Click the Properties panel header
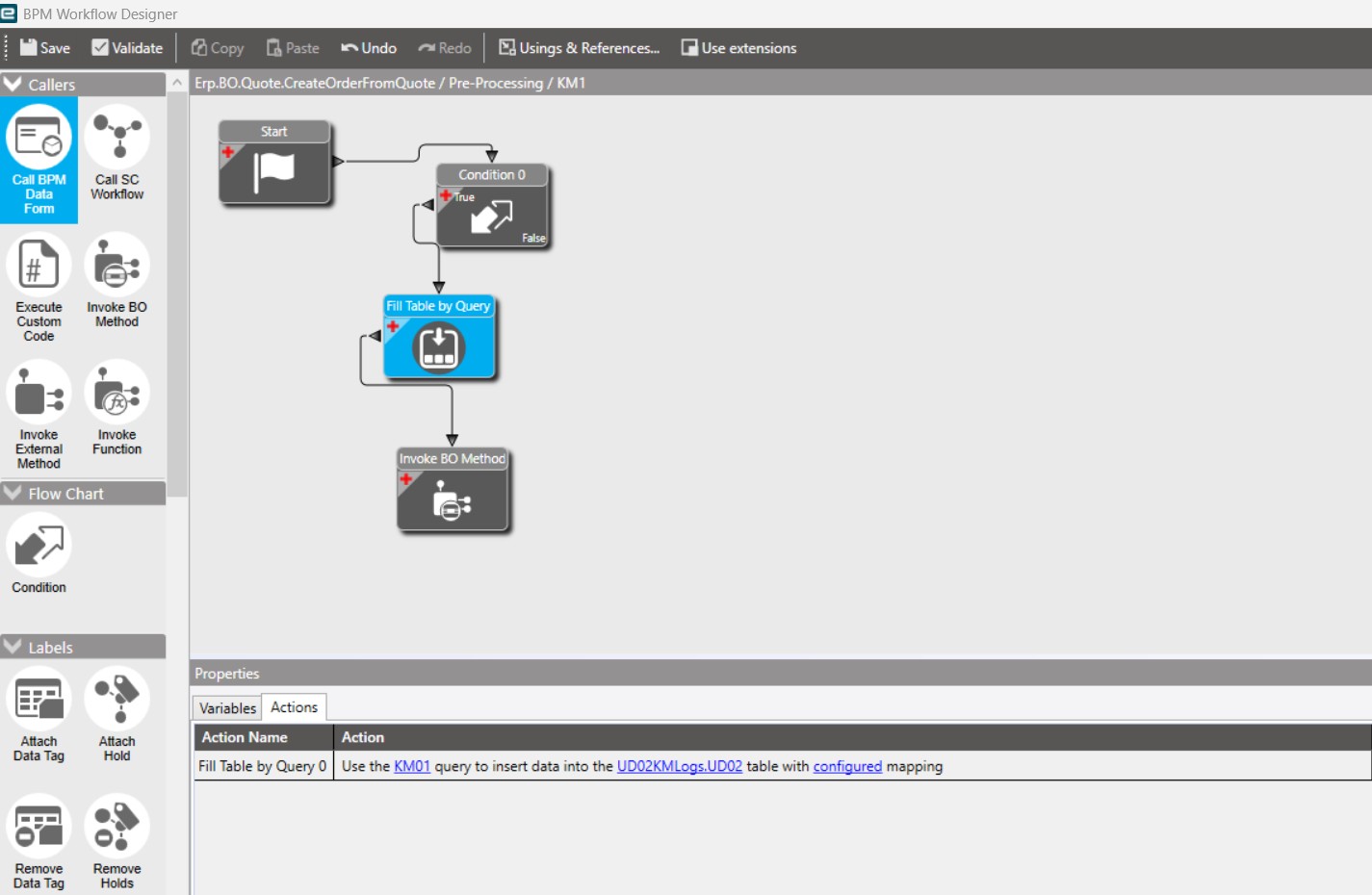Screen dimensions: 1372x895 781,673
